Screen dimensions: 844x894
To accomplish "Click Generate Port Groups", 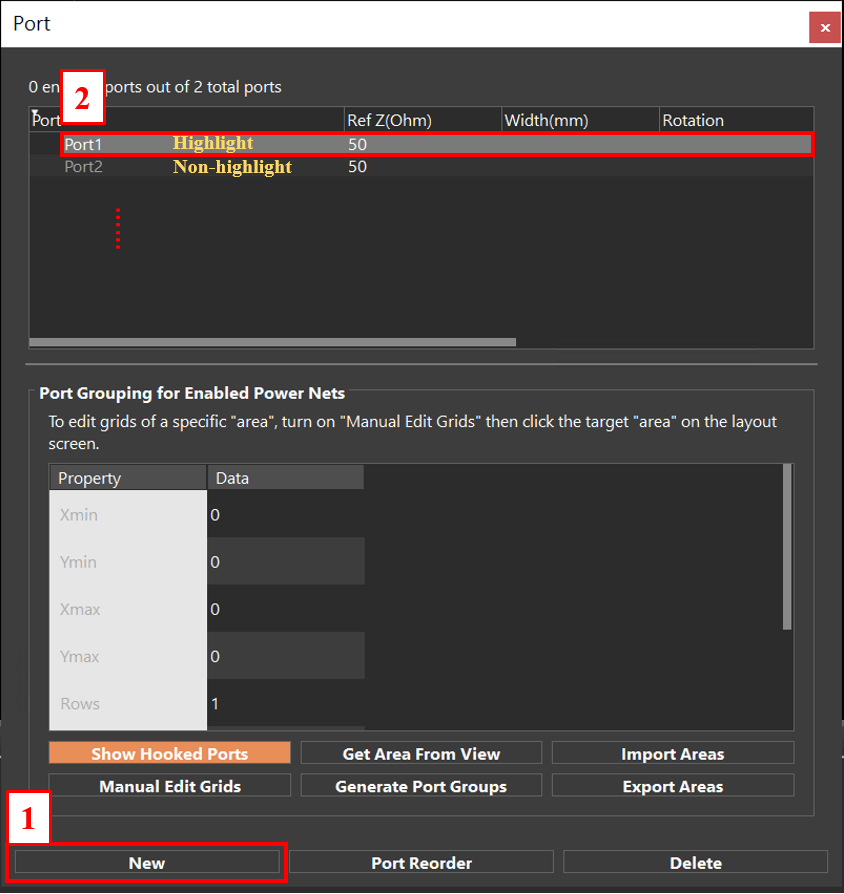I will point(421,786).
